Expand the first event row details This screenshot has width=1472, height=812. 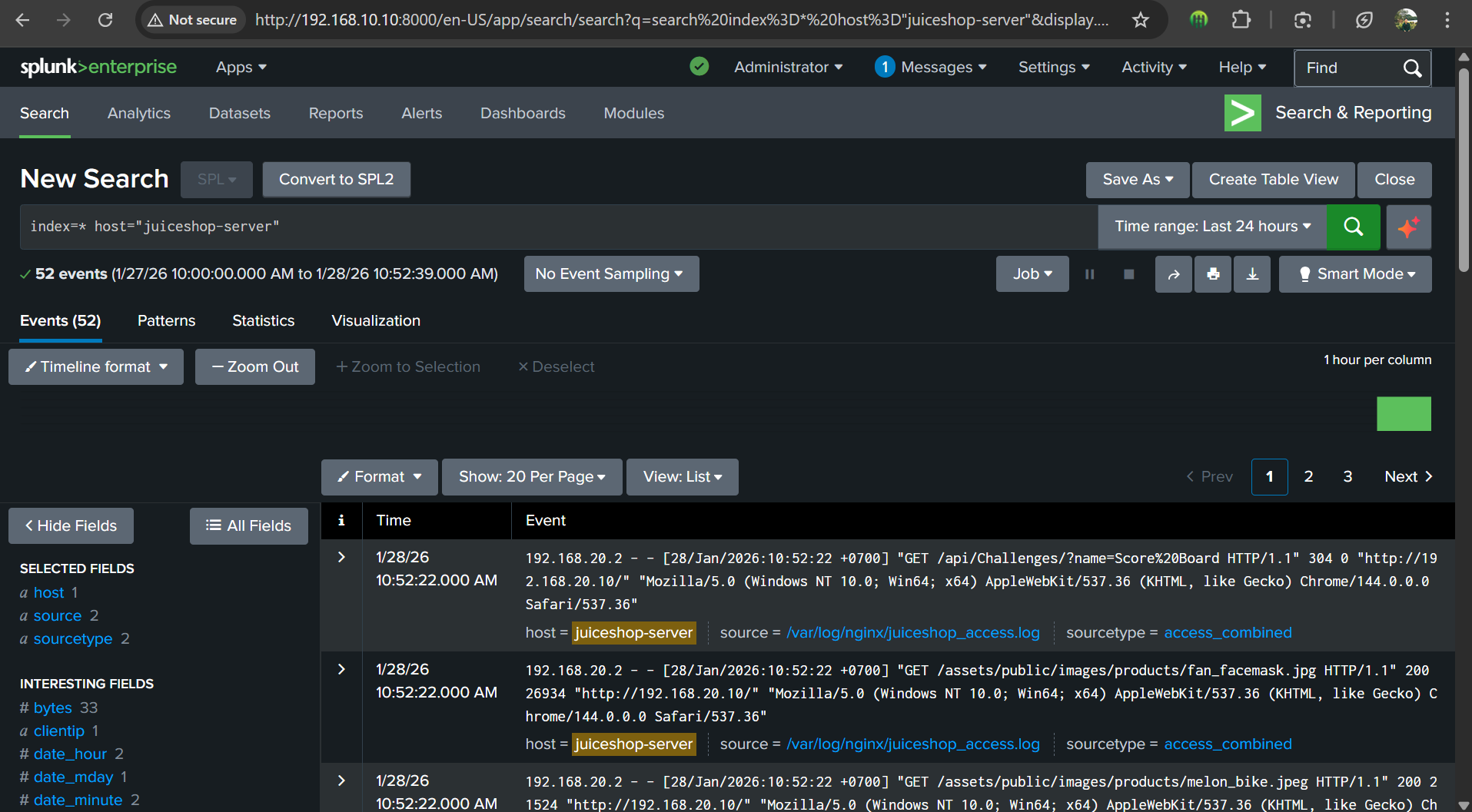coord(341,557)
